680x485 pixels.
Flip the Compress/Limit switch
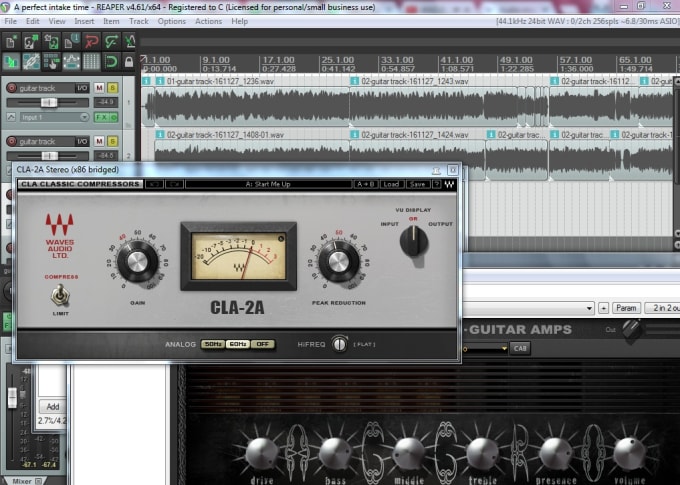pos(60,295)
